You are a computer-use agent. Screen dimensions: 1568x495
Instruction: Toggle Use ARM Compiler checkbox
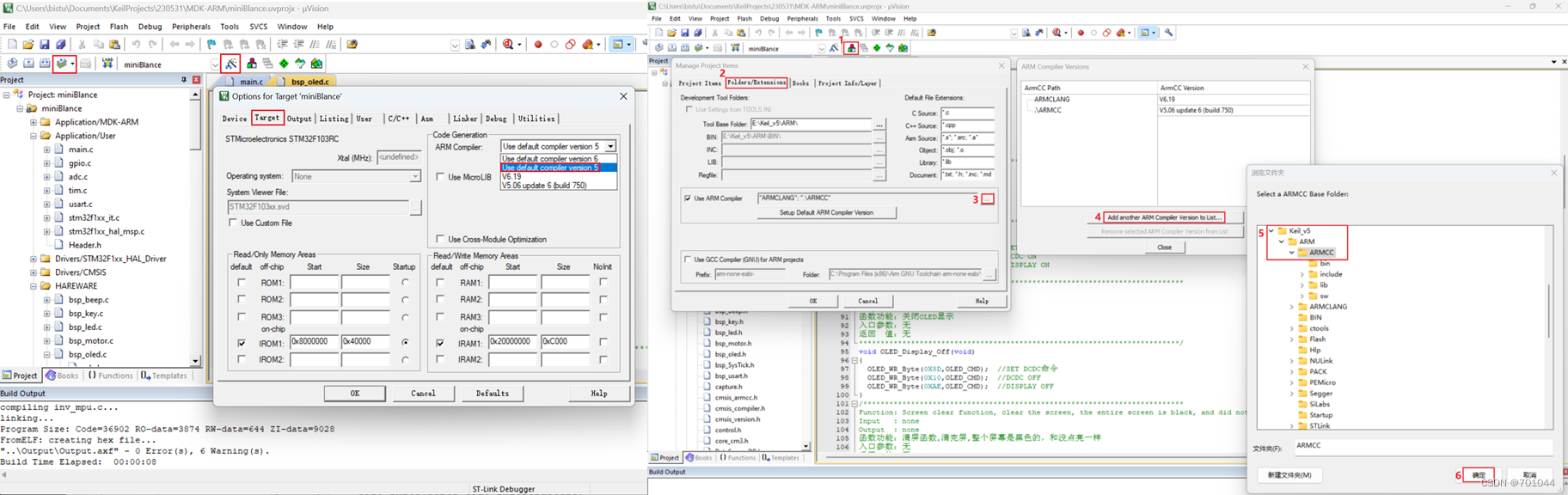pyautogui.click(x=688, y=198)
